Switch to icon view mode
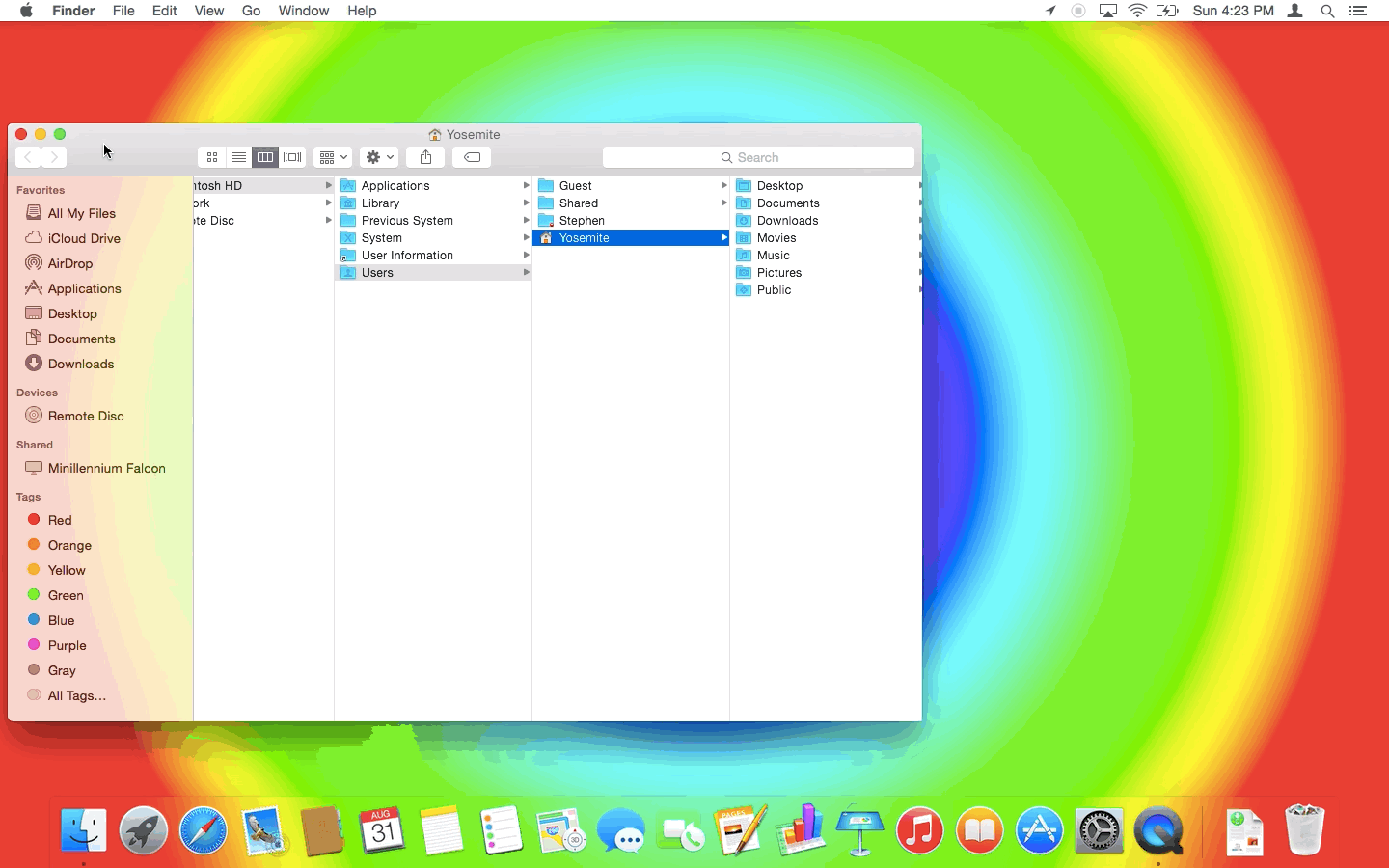The height and width of the screenshot is (868, 1389). click(x=212, y=157)
